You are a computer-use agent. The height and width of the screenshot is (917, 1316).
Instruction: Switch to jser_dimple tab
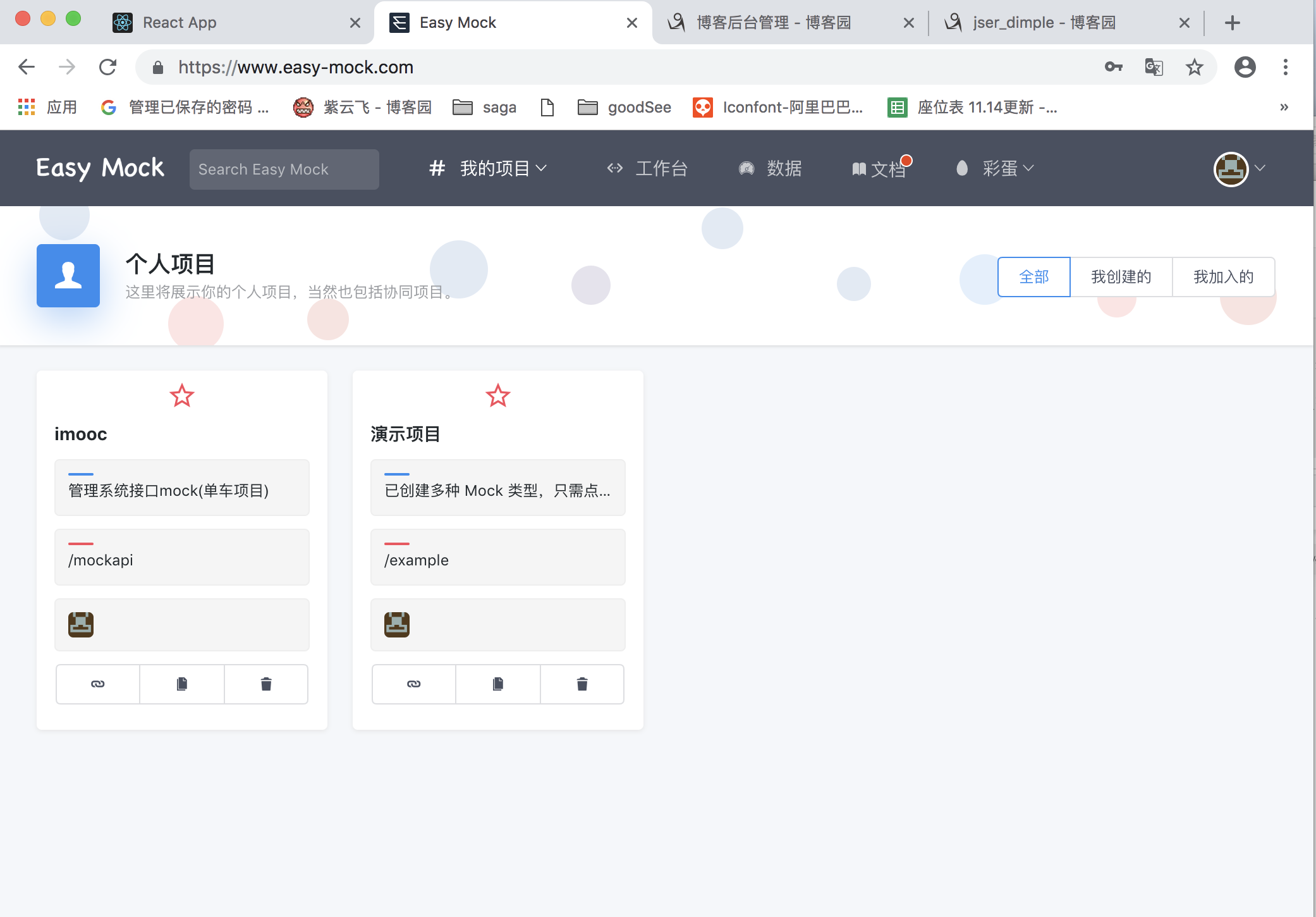point(1044,23)
